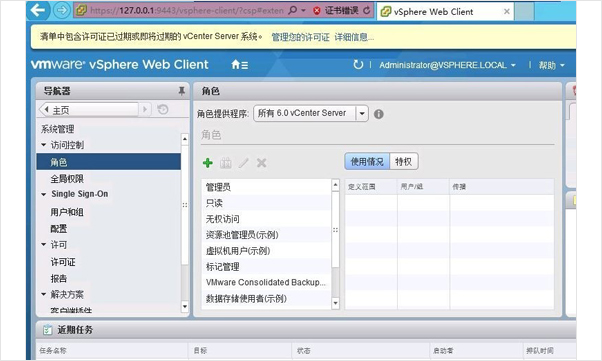Click the 启动者 column header in recent tasks
The height and width of the screenshot is (361, 602).
tap(475, 350)
